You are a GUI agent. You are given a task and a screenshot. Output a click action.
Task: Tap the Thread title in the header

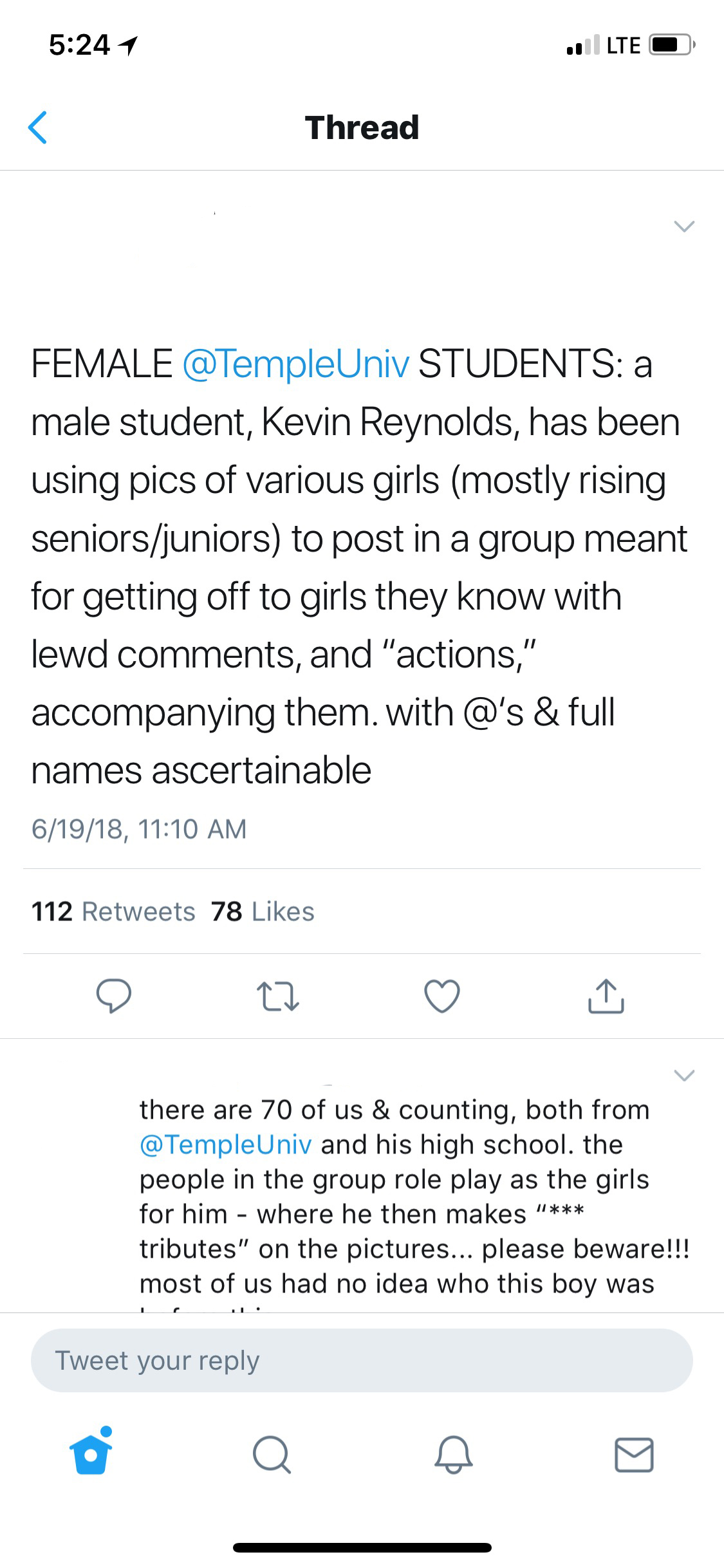pyautogui.click(x=362, y=127)
